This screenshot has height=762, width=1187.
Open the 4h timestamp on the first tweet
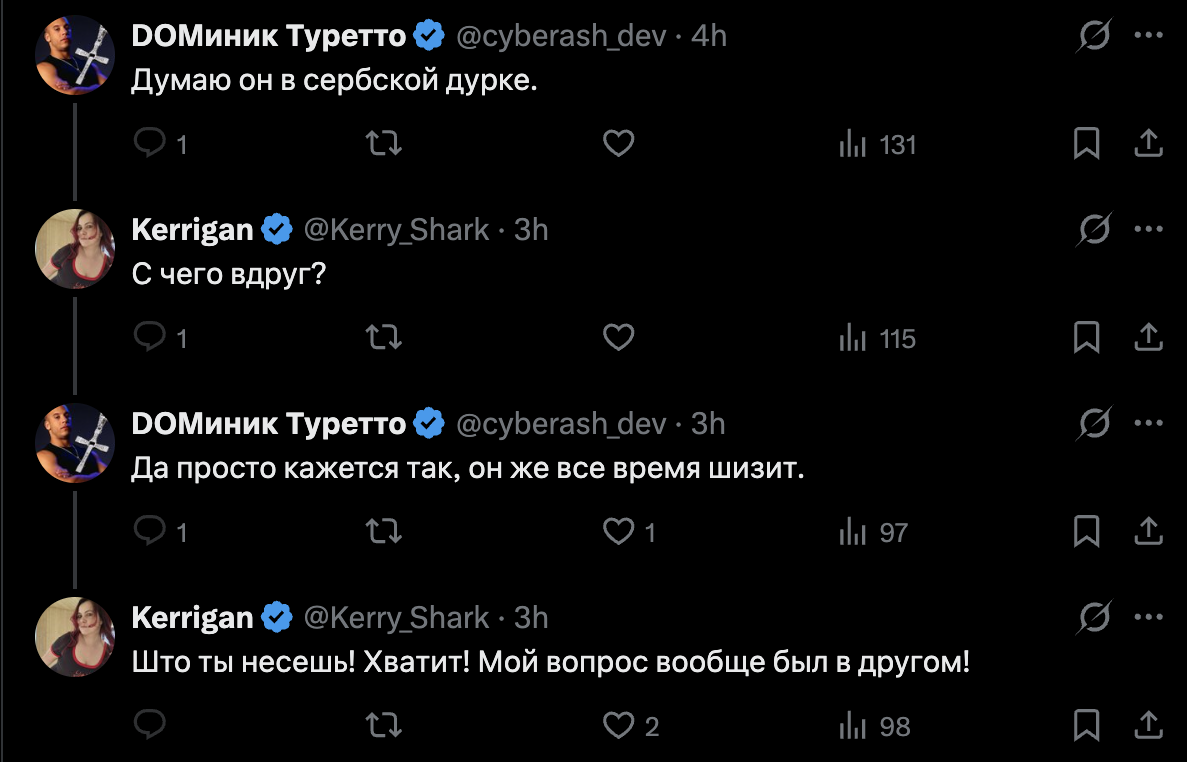(709, 36)
